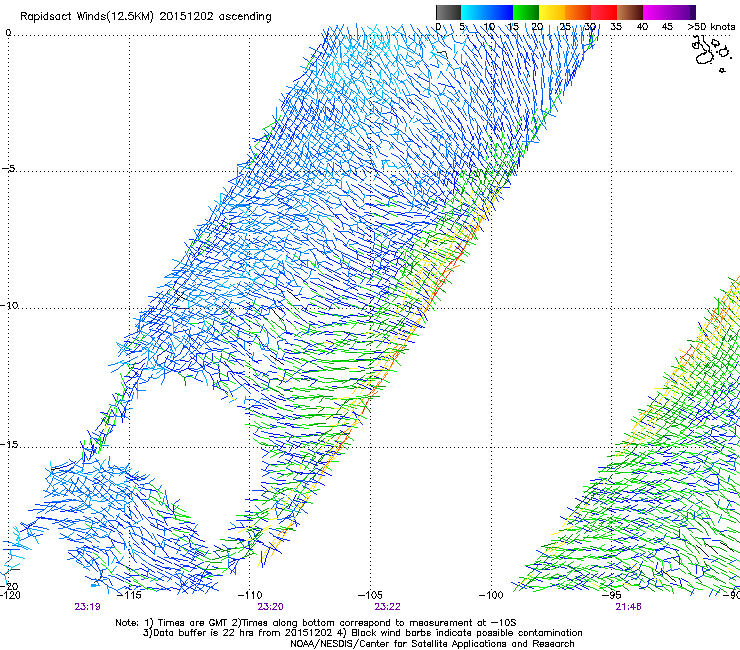Click the Galapagos islands outline on the map
The width and height of the screenshot is (740, 650).
pyautogui.click(x=711, y=53)
